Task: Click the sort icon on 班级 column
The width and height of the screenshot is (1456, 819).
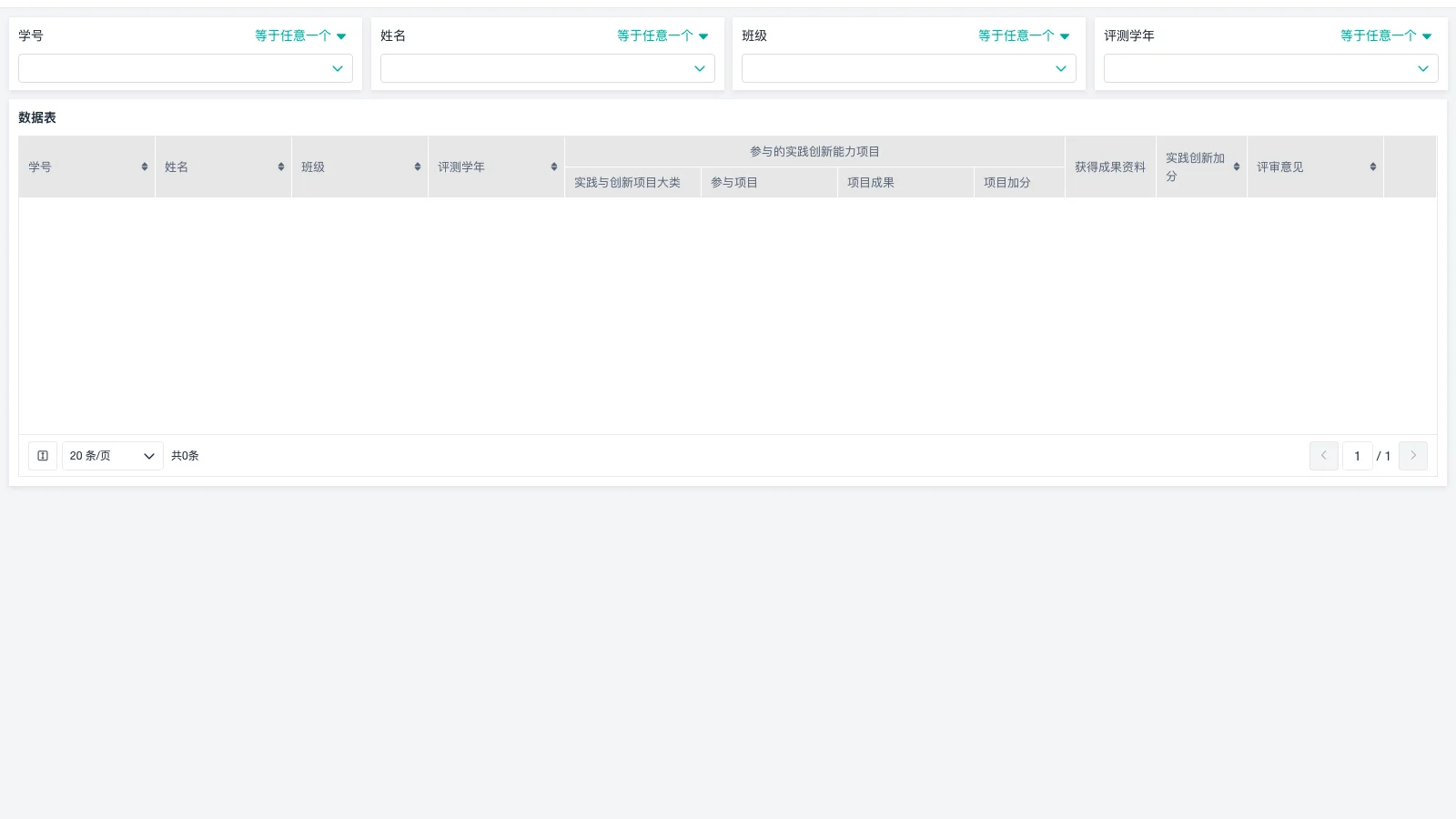Action: tap(417, 167)
